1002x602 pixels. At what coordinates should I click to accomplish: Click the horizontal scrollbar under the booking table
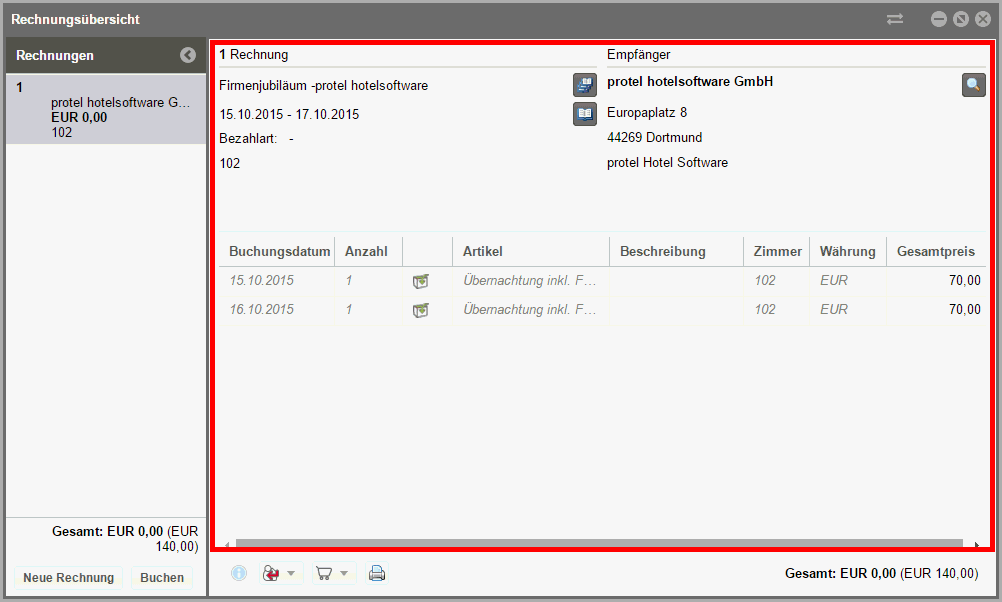[600, 544]
